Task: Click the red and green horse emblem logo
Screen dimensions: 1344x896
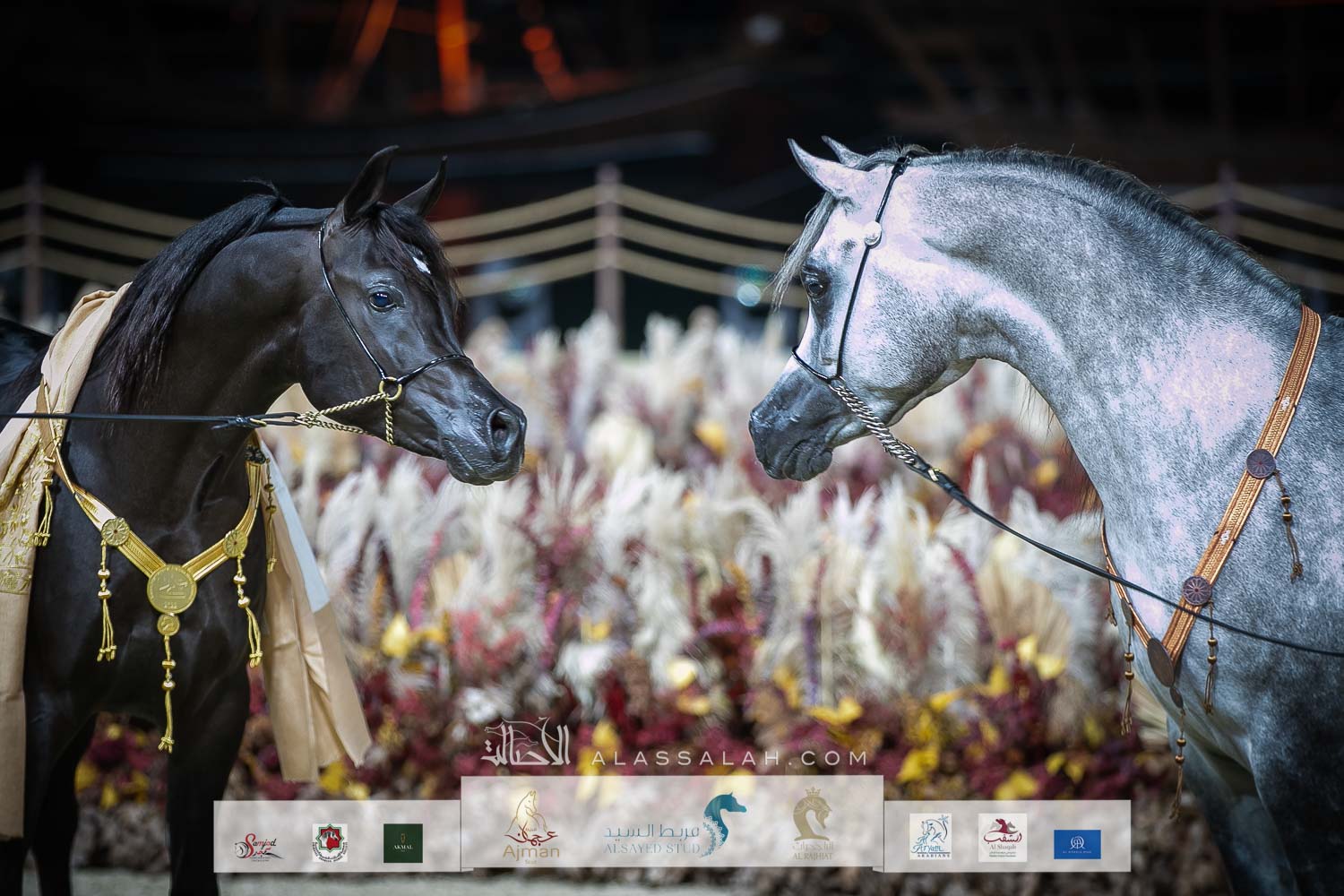Action: pyautogui.click(x=329, y=842)
